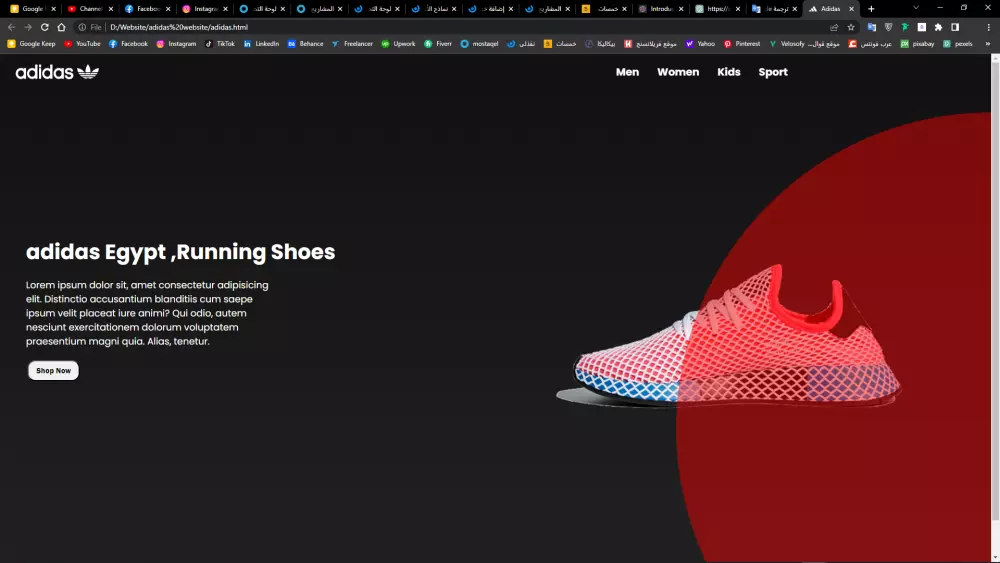1000x563 pixels.
Task: Open the Fiverr bookmark
Action: click(x=438, y=44)
